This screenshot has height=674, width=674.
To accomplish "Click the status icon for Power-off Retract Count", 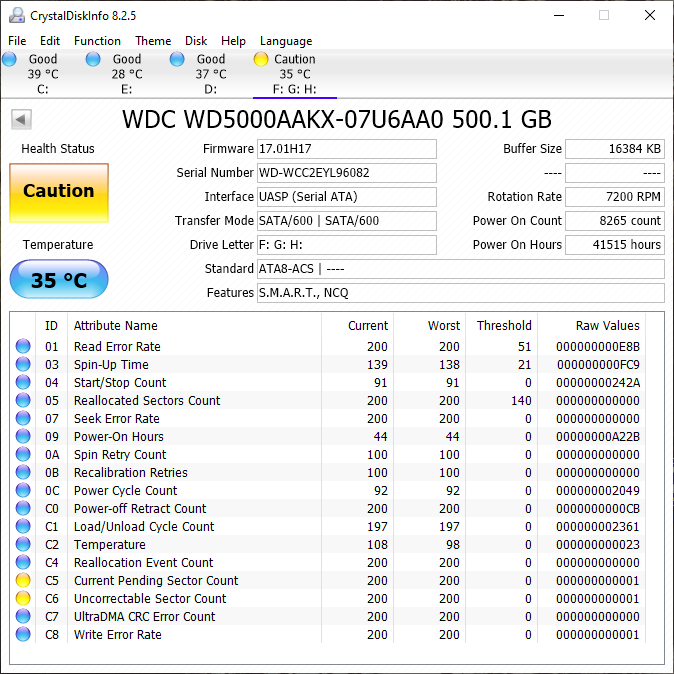I will click(x=23, y=508).
